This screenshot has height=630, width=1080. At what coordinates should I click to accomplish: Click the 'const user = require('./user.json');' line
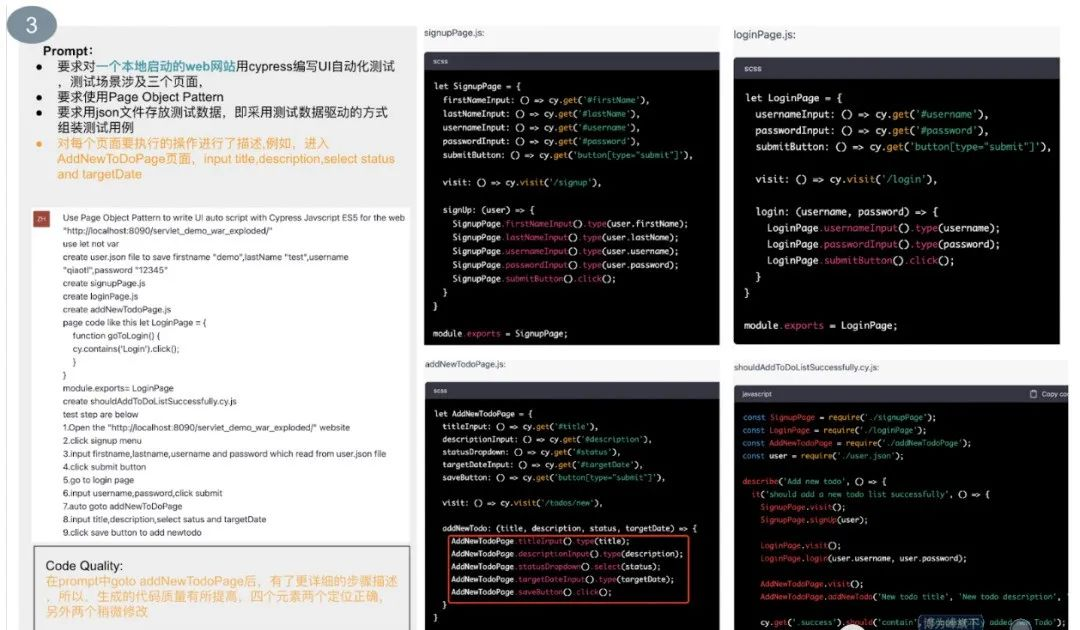coord(822,456)
